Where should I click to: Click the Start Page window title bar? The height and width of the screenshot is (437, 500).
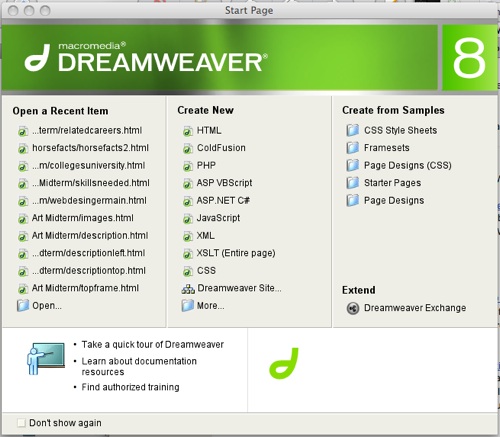(x=249, y=11)
